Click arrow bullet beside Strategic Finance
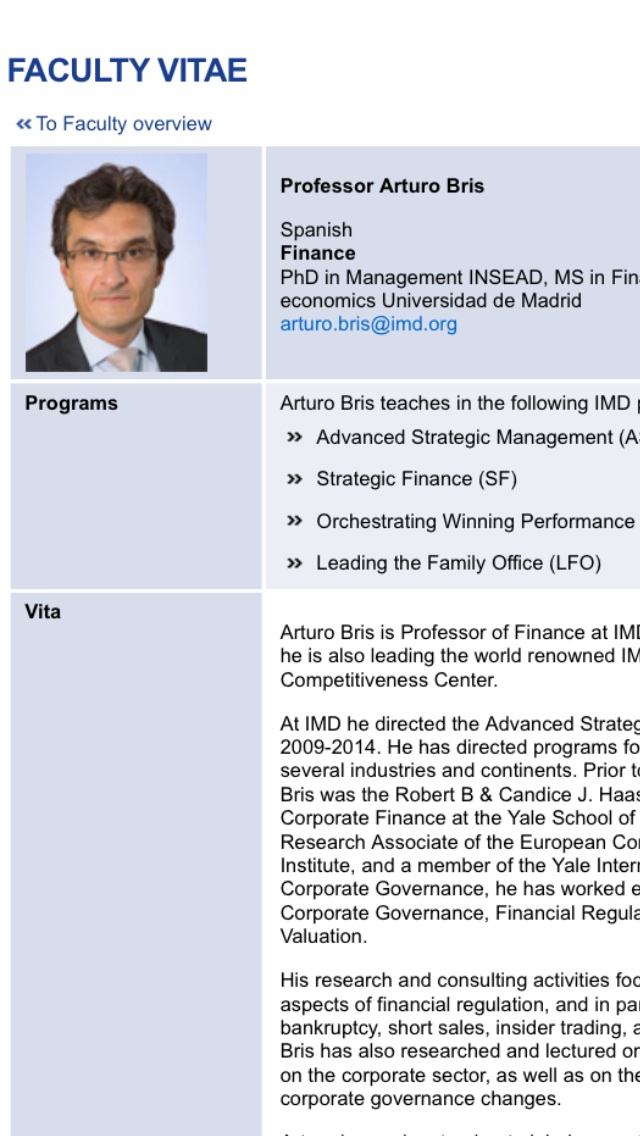Screen dimensions: 640x1136 (294, 479)
